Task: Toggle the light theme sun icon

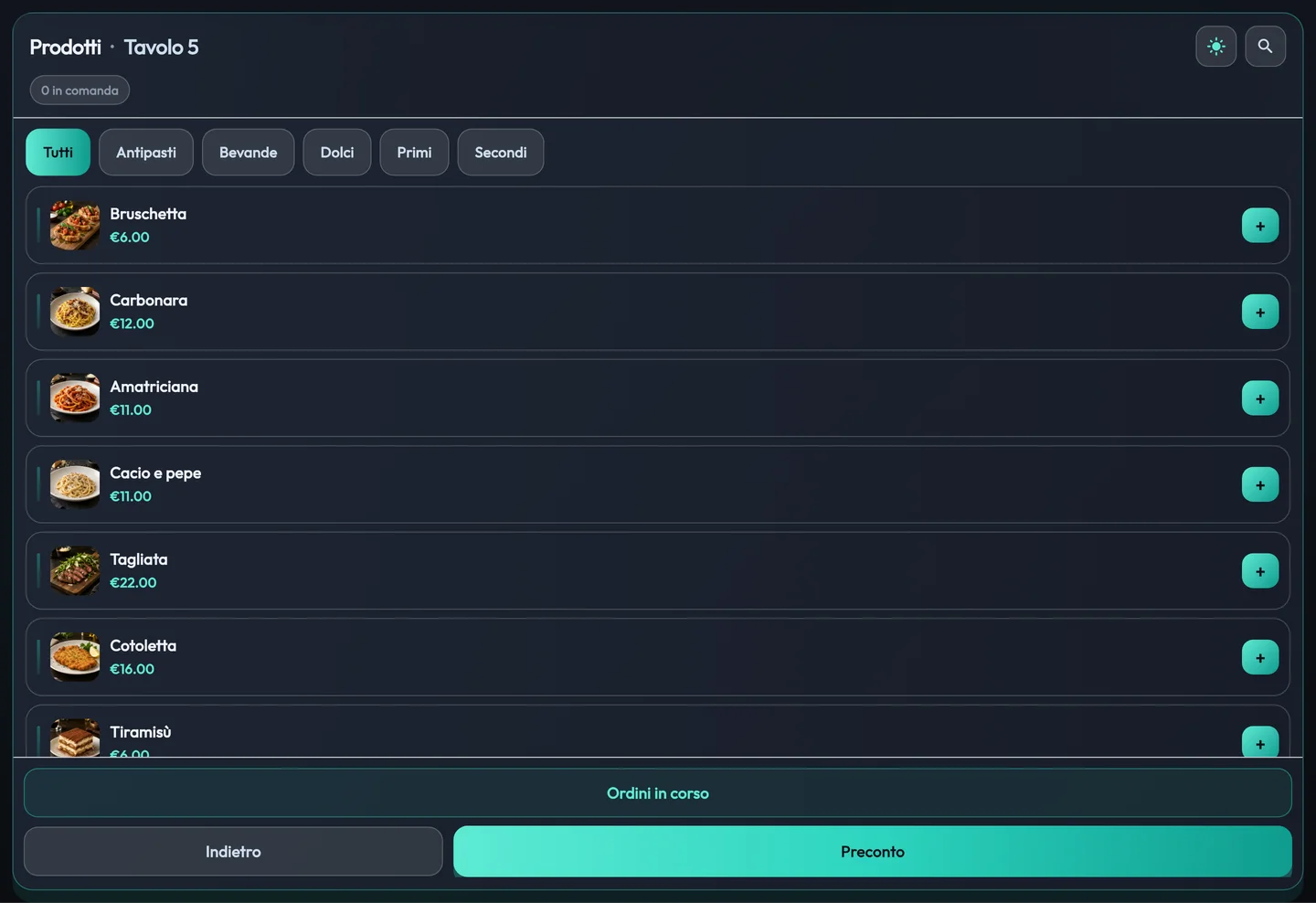Action: coord(1215,47)
